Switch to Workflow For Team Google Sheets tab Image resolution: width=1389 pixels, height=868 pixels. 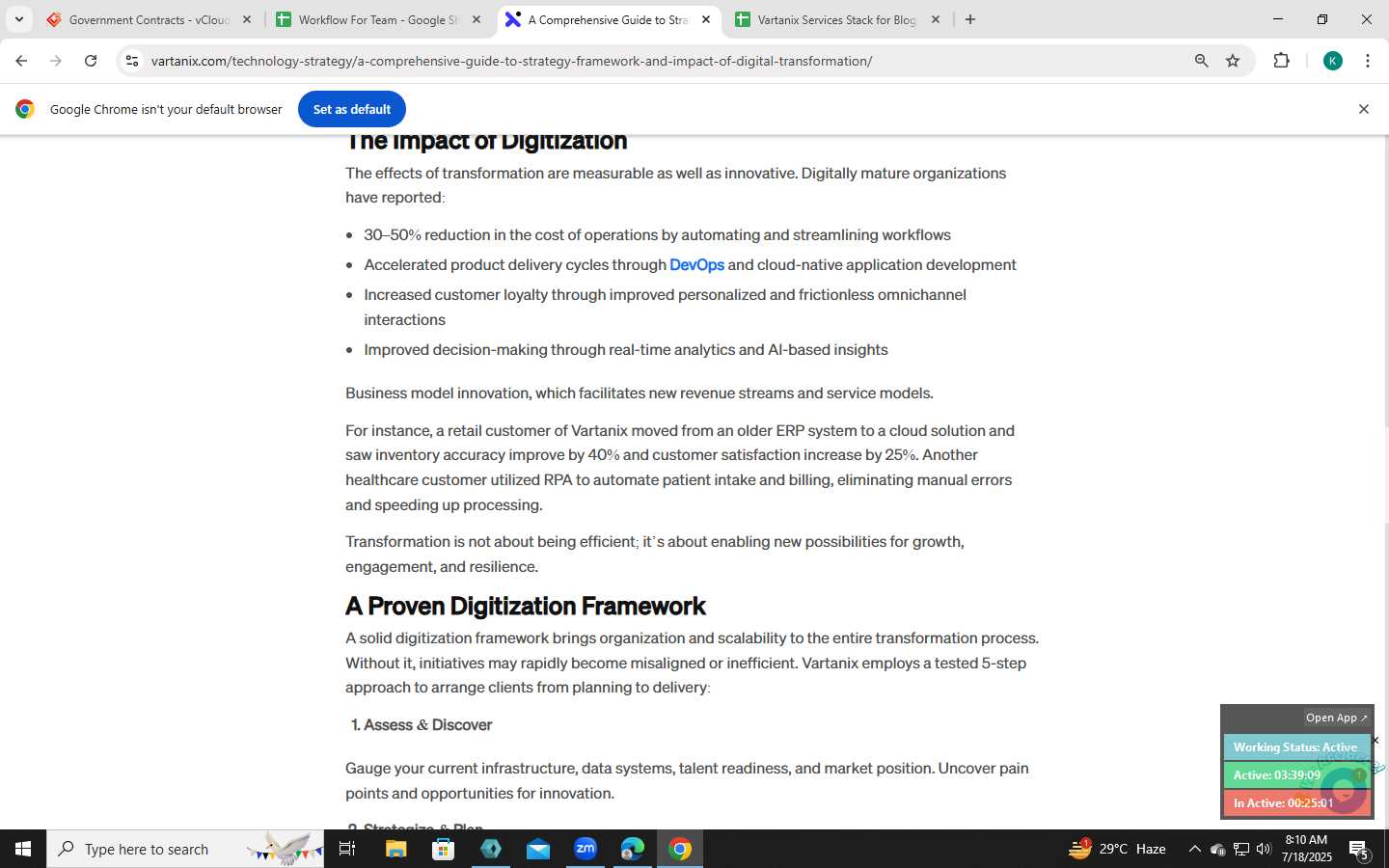pyautogui.click(x=378, y=19)
